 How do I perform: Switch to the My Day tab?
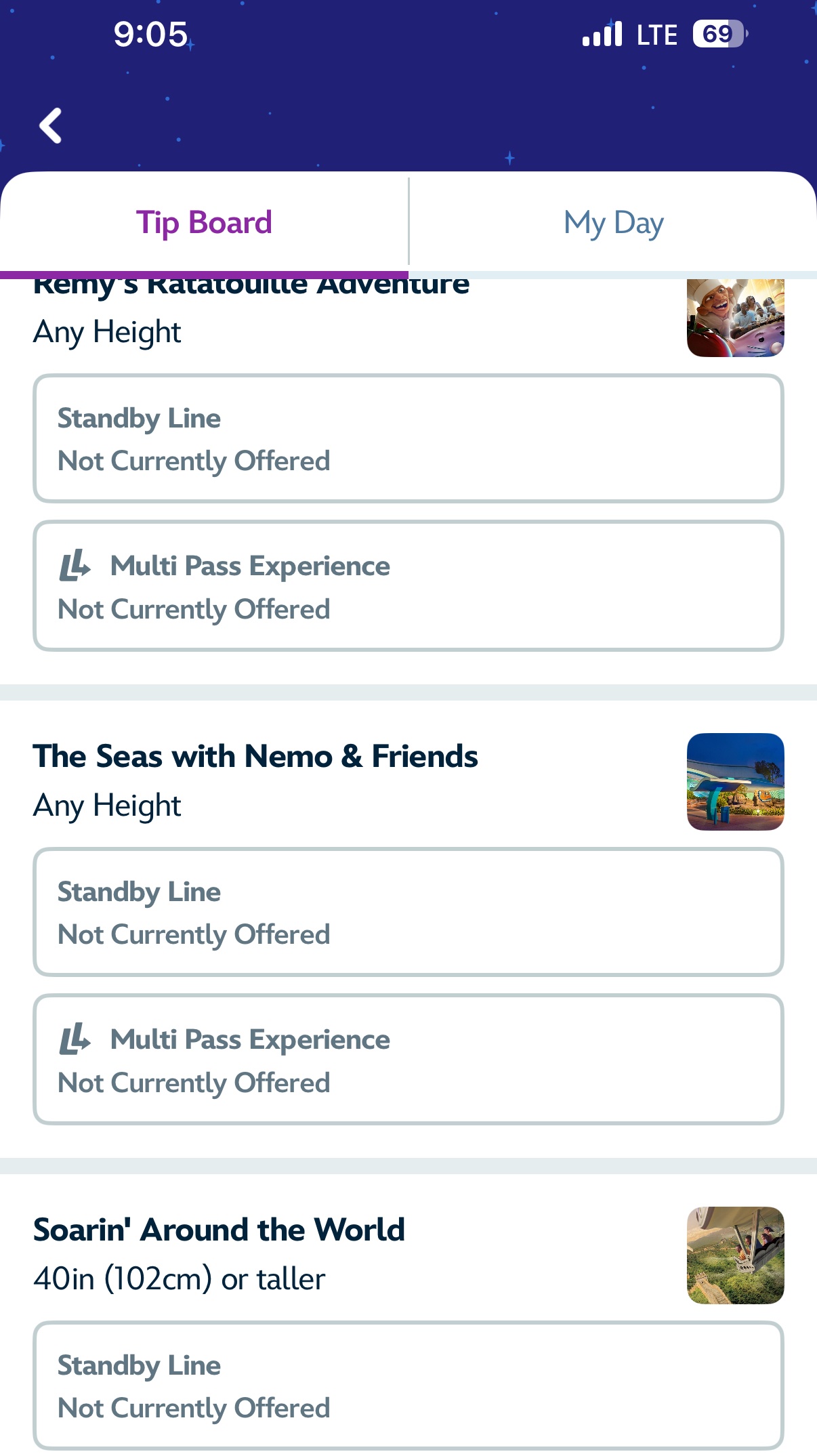click(x=613, y=223)
